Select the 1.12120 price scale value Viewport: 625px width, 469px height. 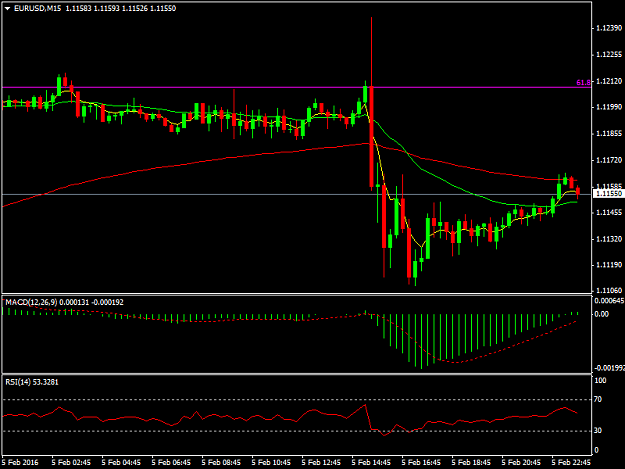click(609, 81)
